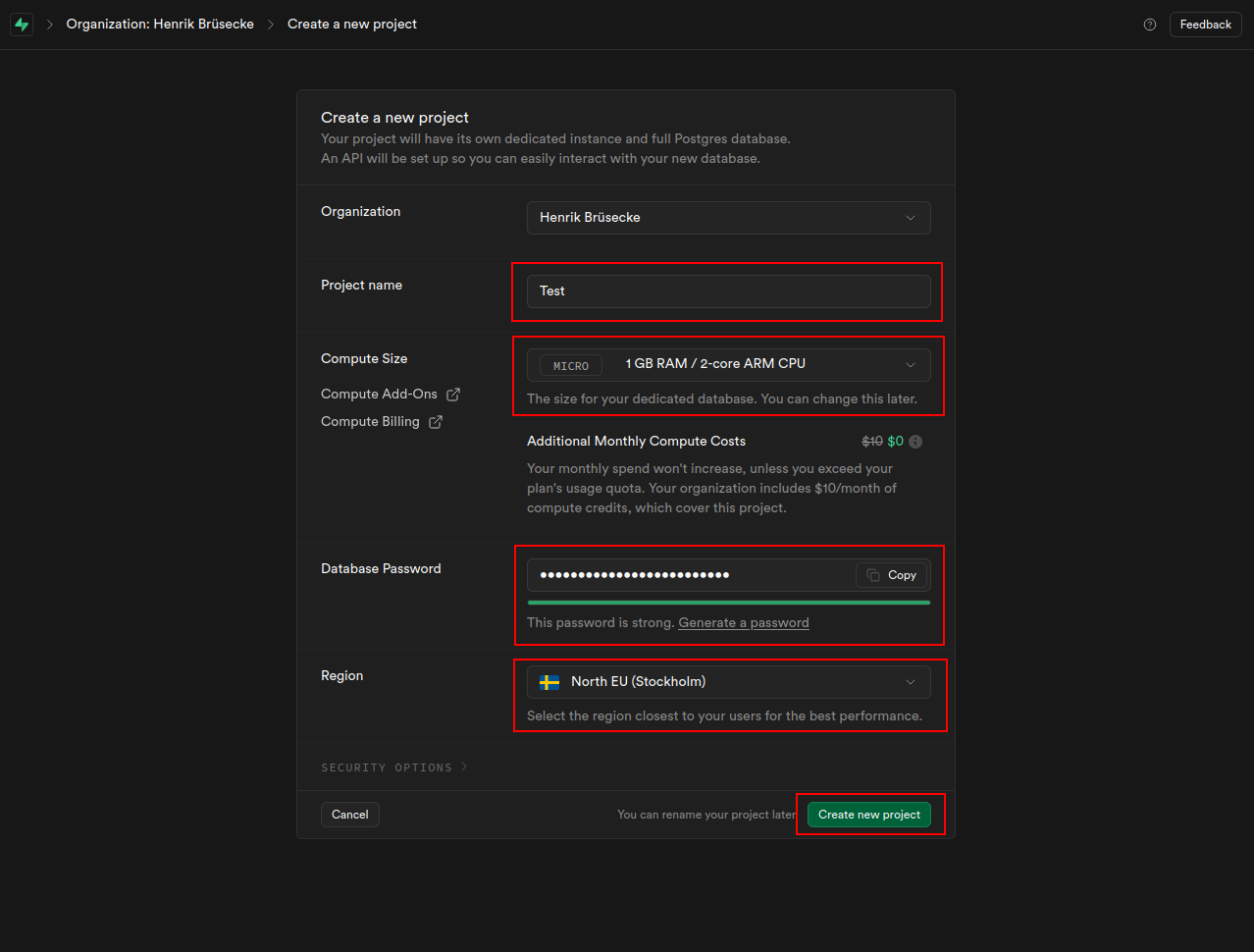Open the Organization dropdown
Screen dimensions: 1254x952
click(x=729, y=218)
